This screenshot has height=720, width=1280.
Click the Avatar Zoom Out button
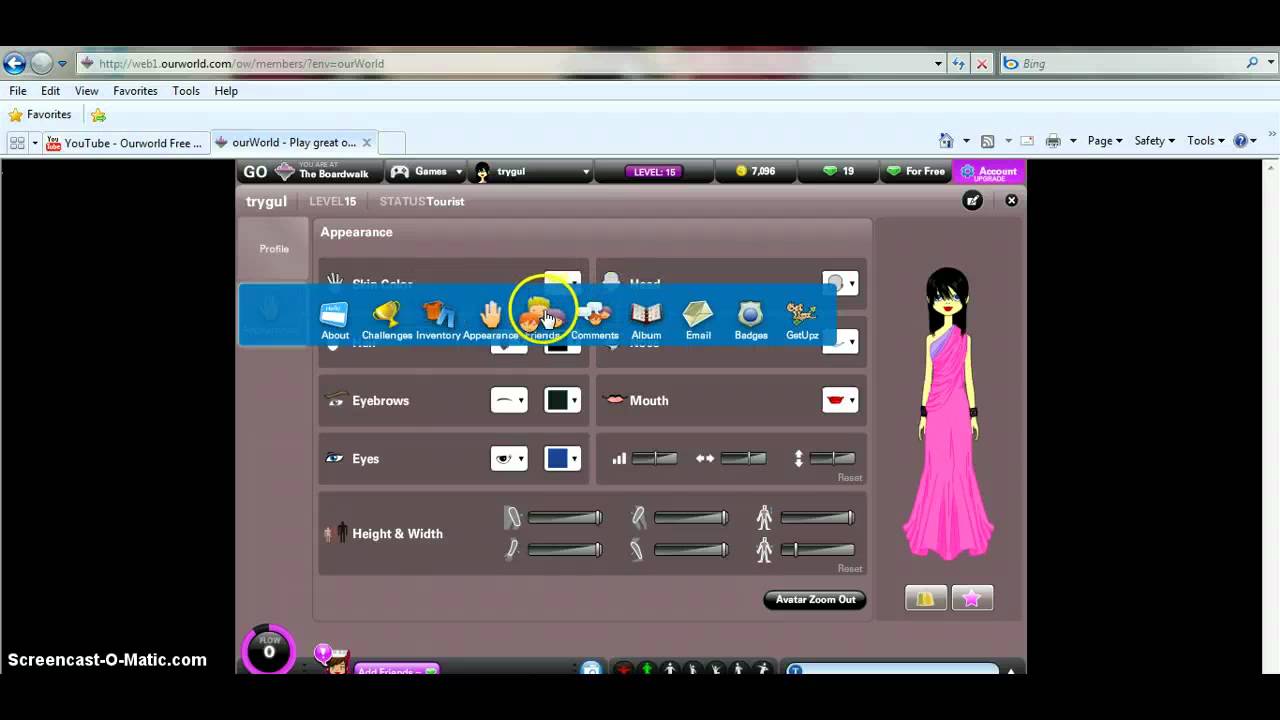click(x=815, y=599)
